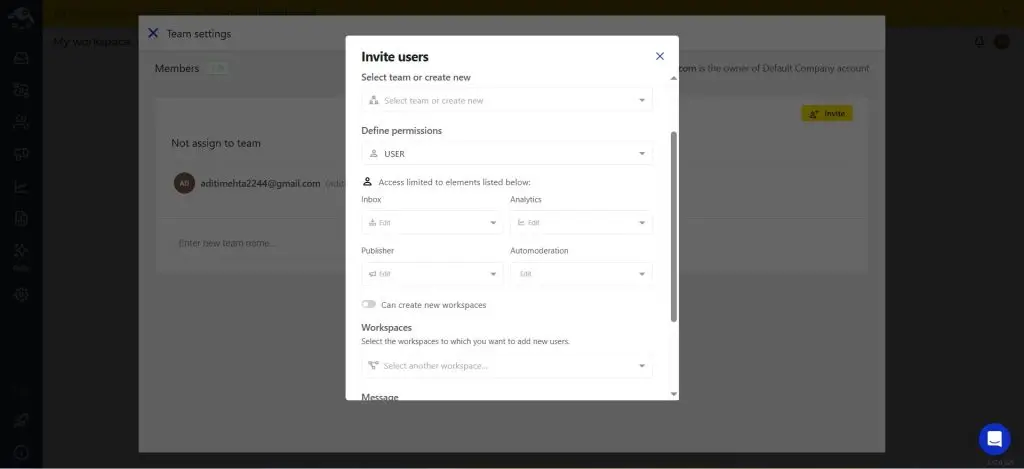Screen dimensions: 1024x469
Task: Open the Inbox permission Edit dropdown
Action: point(432,223)
